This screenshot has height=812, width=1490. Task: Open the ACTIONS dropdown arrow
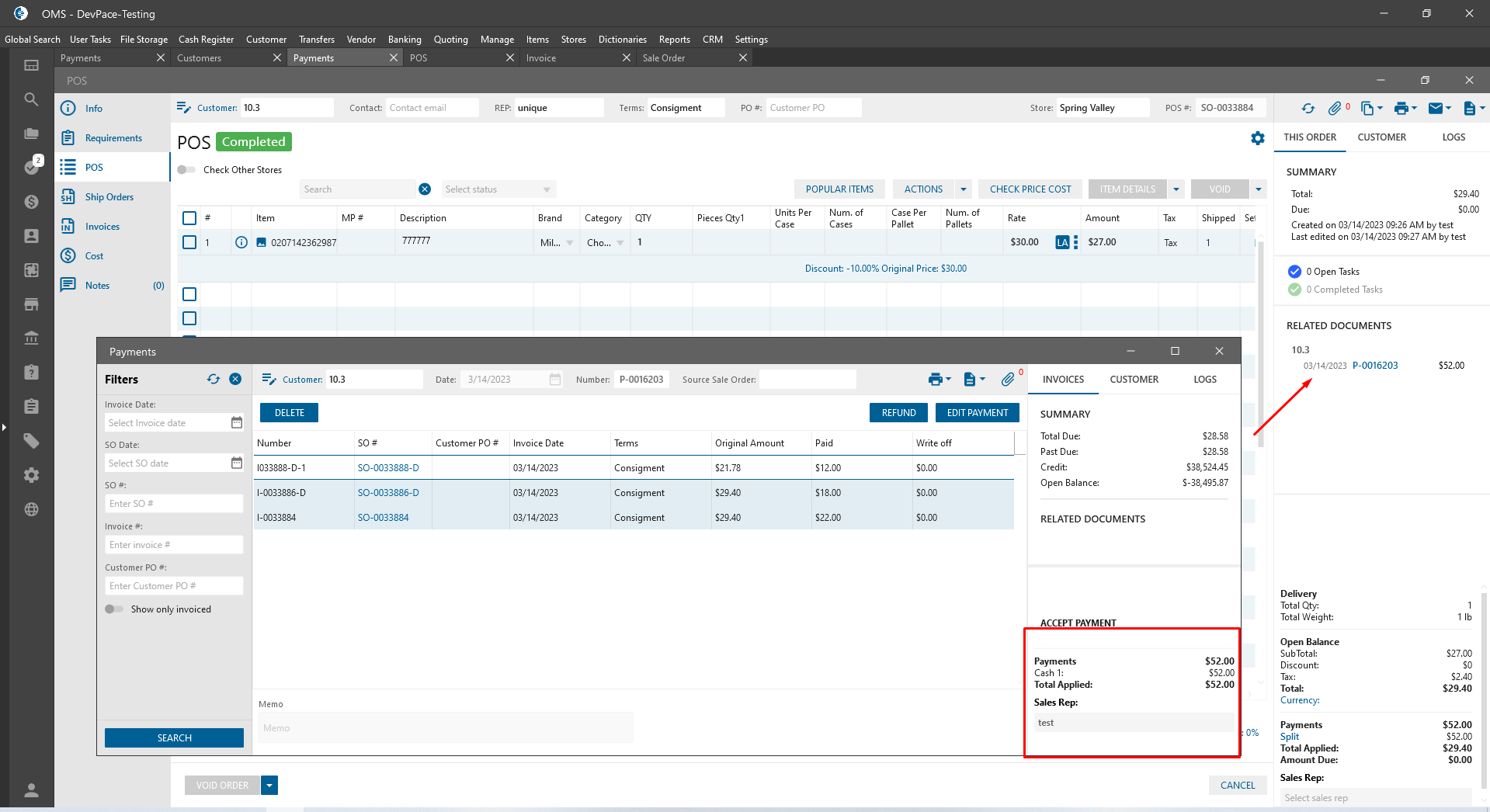point(964,189)
